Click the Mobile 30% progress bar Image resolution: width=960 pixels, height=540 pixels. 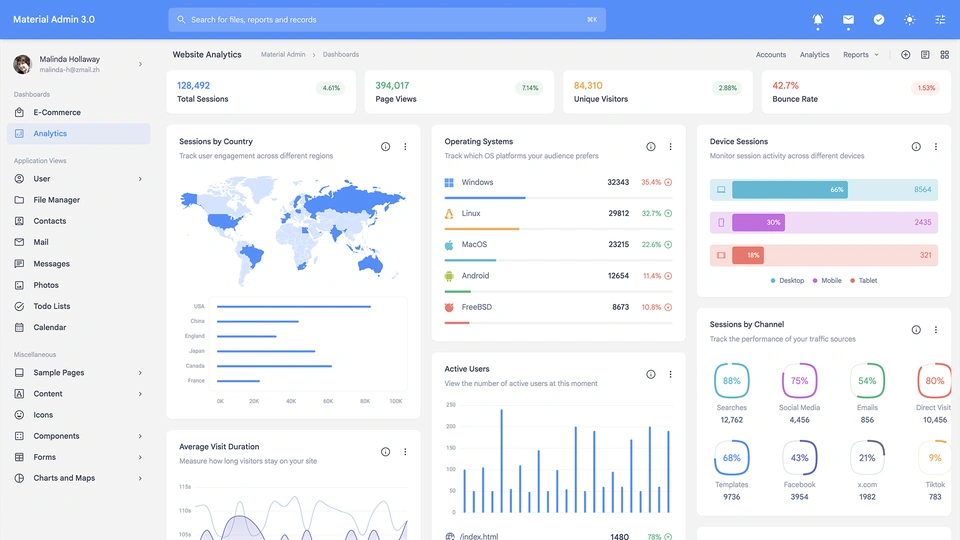pos(759,222)
